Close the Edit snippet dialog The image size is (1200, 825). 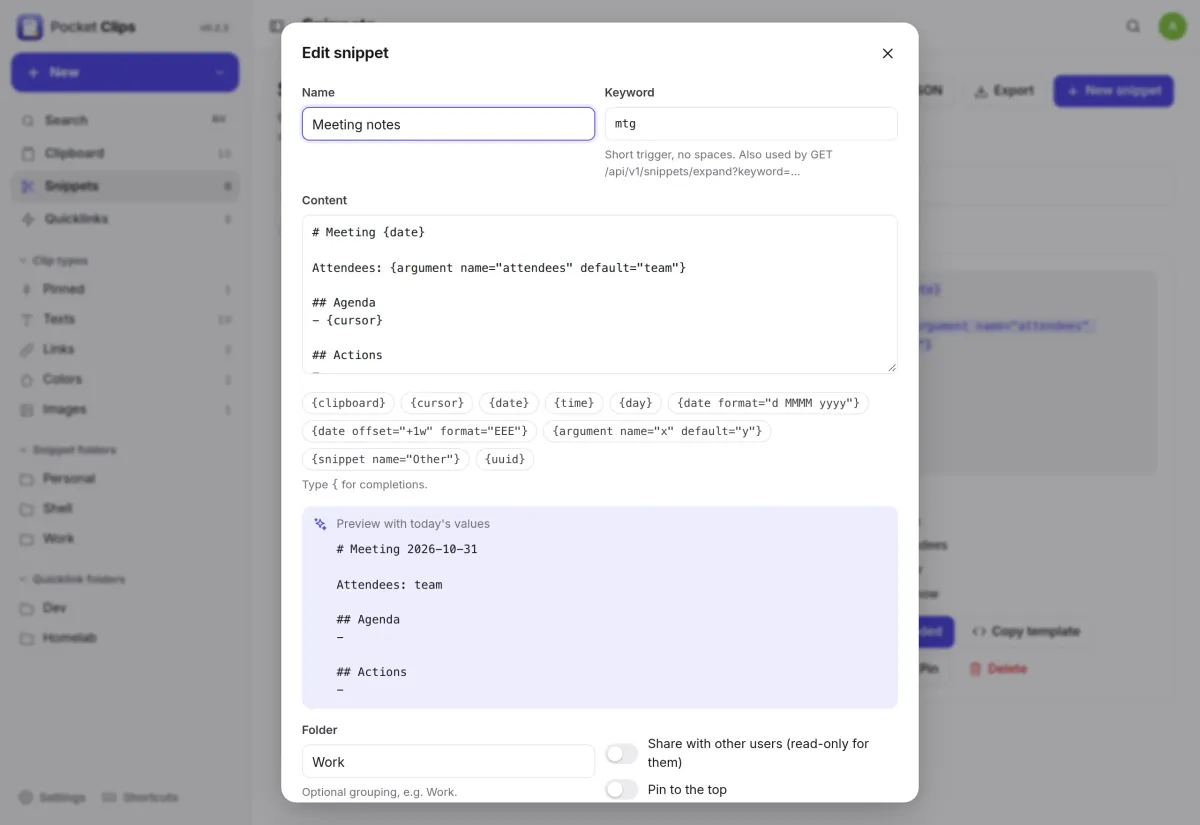coord(887,54)
